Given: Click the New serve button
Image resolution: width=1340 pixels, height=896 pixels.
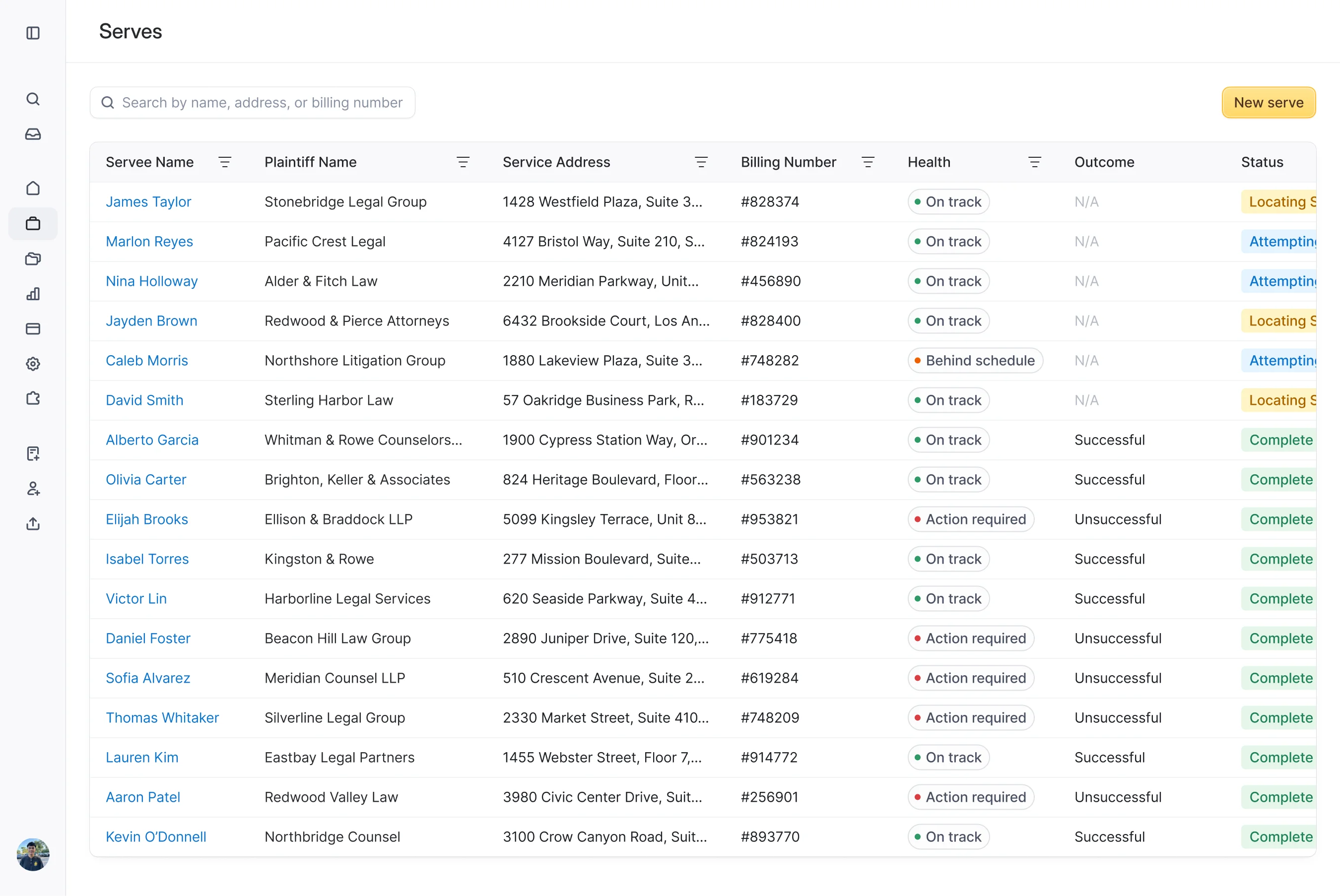Looking at the screenshot, I should tap(1268, 103).
